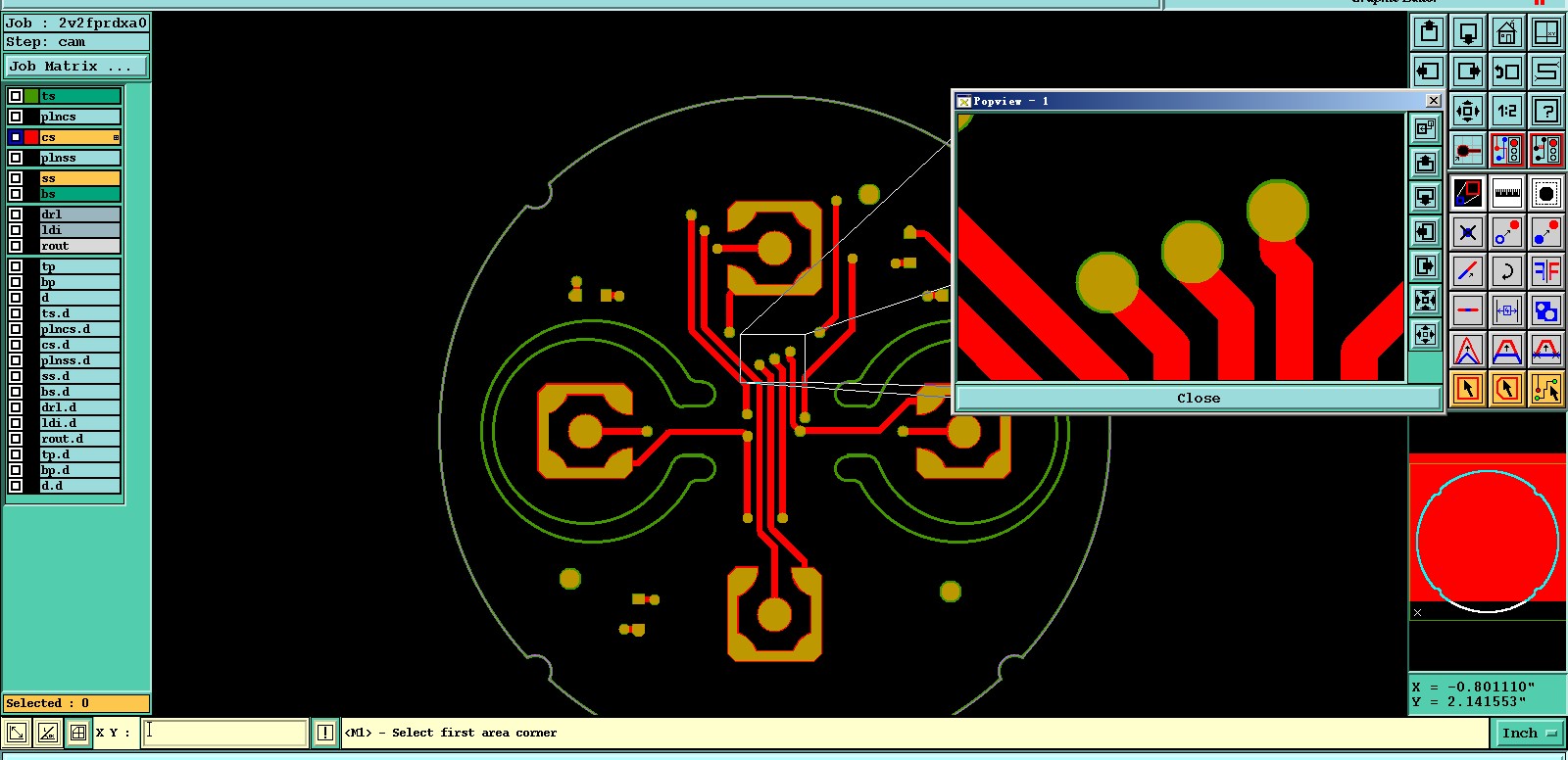Select the bp layer name
The width and height of the screenshot is (1568, 760).
coord(80,282)
